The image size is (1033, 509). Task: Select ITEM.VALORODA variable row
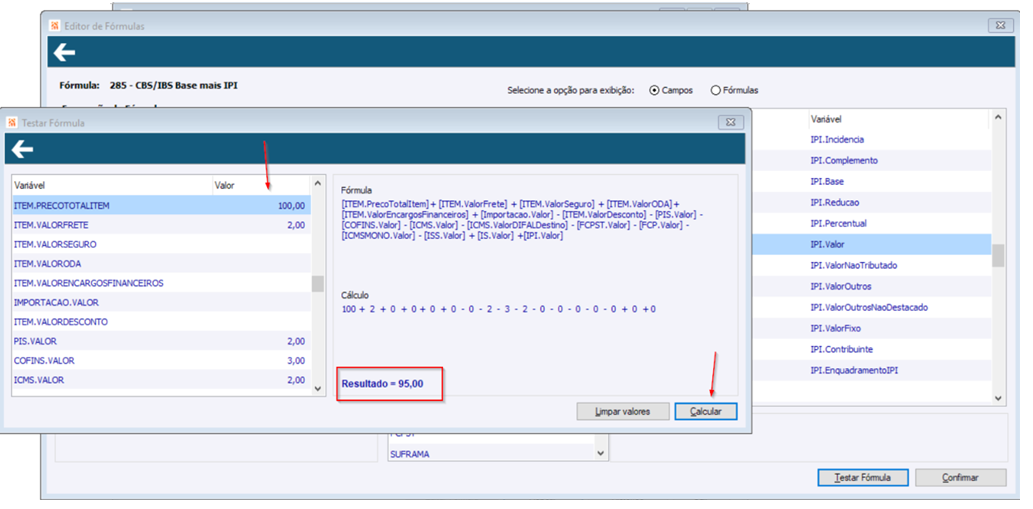point(161,263)
